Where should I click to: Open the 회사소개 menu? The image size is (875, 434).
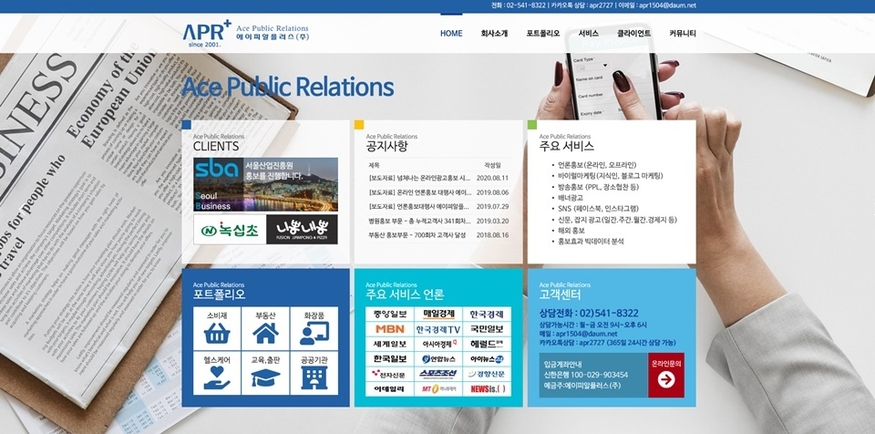point(494,33)
